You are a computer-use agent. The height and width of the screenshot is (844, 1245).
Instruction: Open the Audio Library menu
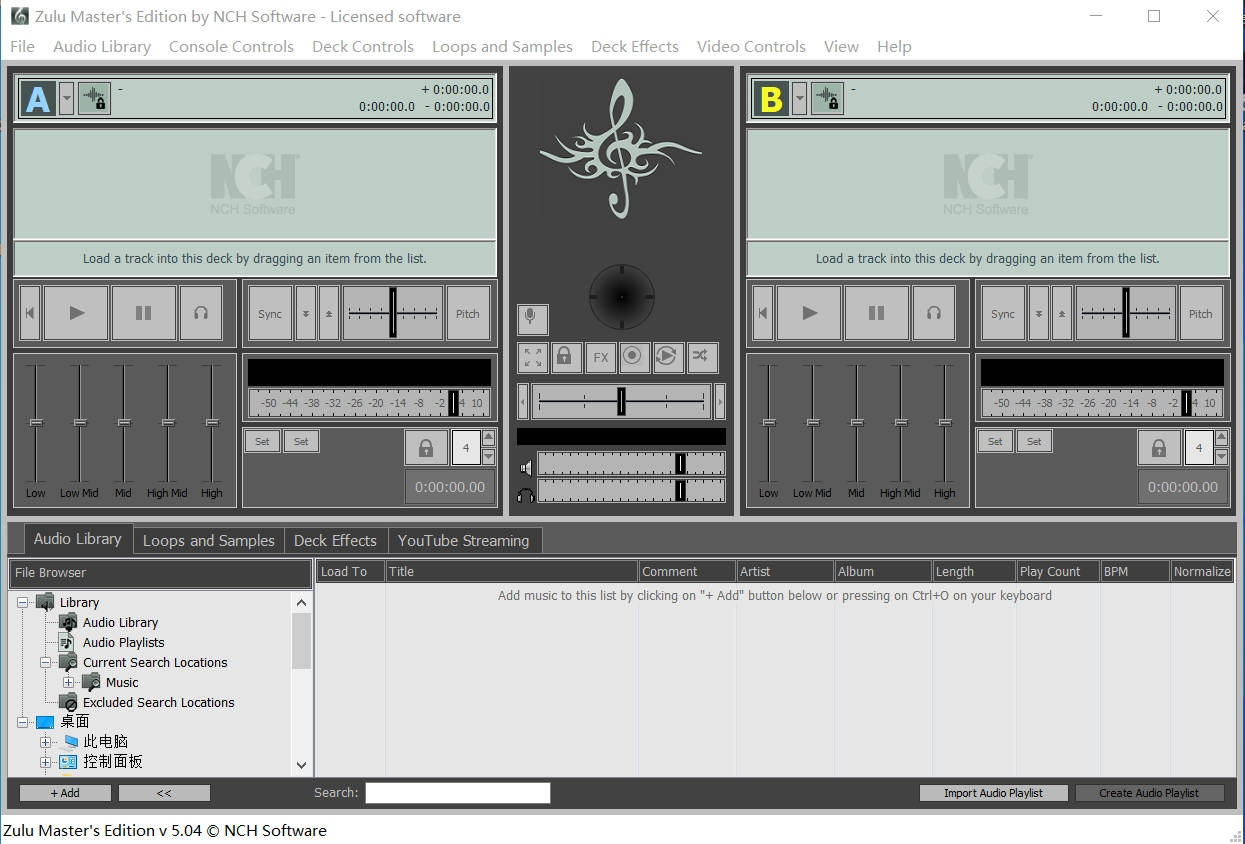click(x=102, y=46)
